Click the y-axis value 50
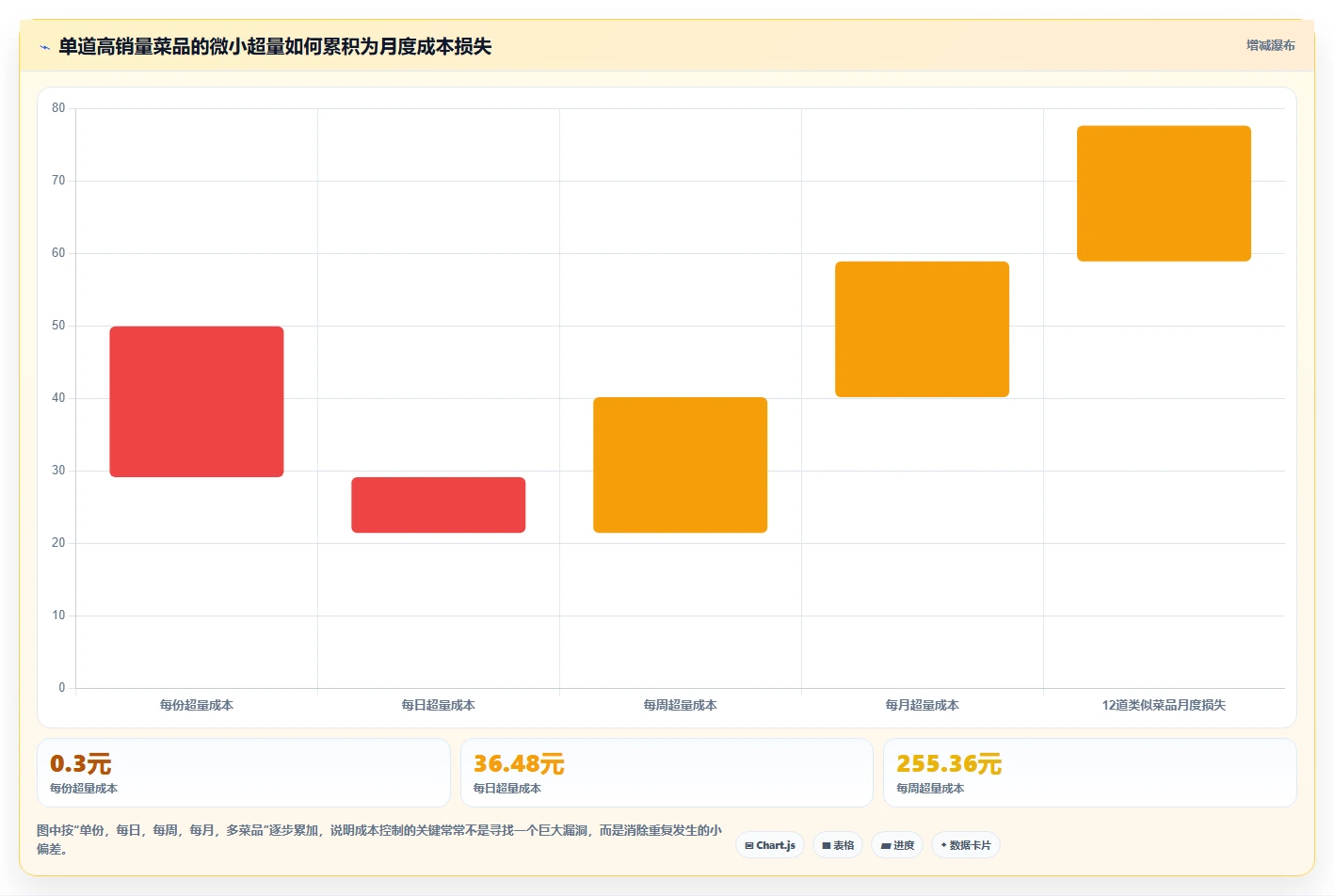The image size is (1334, 896). (58, 326)
